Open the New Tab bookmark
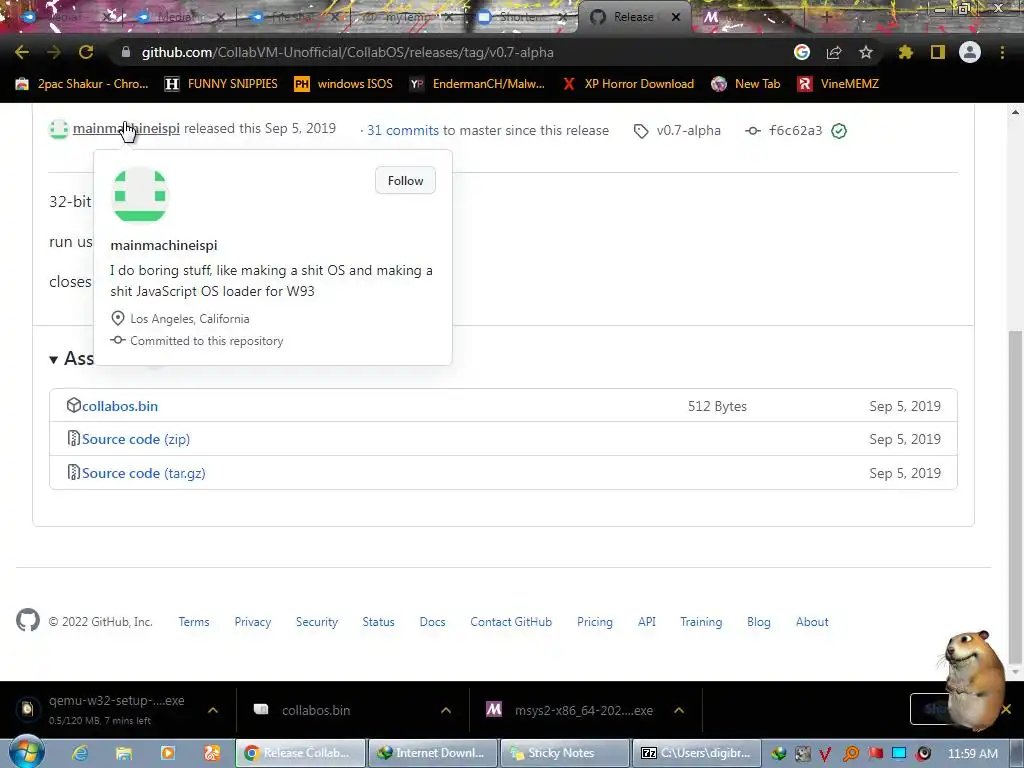 [745, 84]
